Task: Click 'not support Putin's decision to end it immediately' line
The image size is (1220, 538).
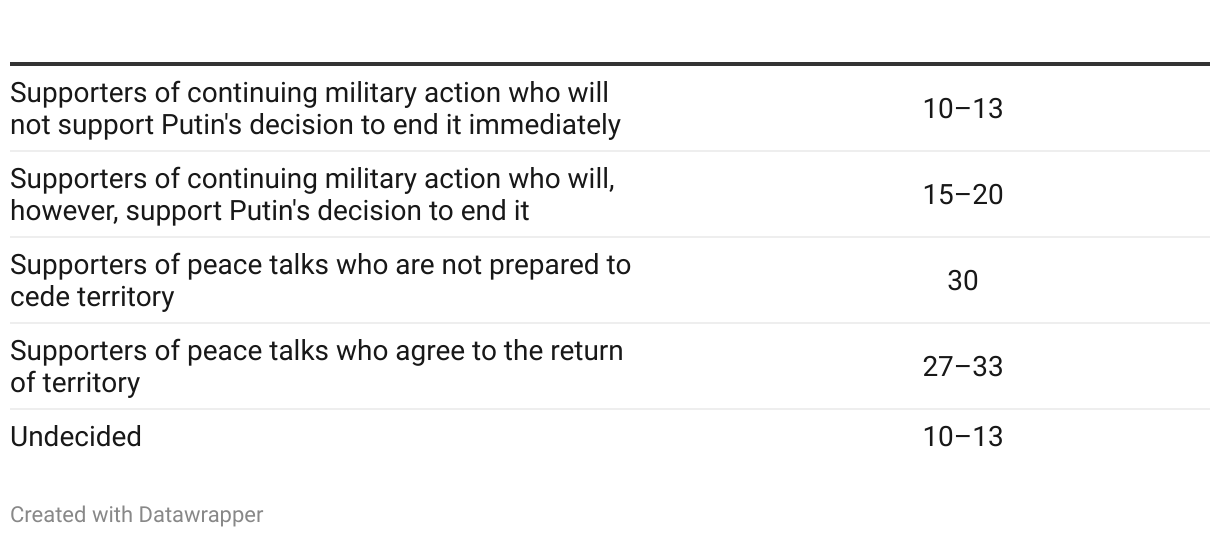Action: click(315, 125)
